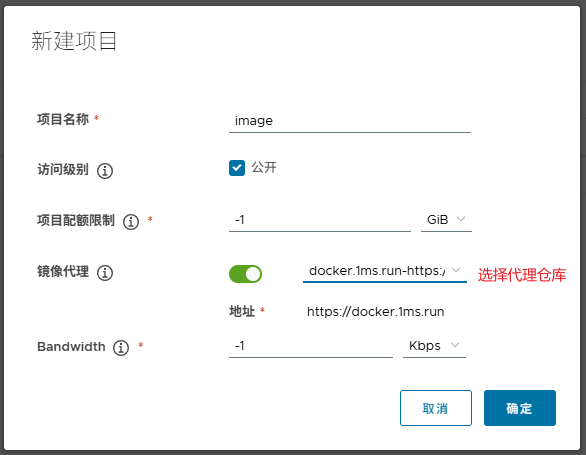The image size is (586, 455).
Task: Click the 确定 confirm button
Action: point(519,408)
